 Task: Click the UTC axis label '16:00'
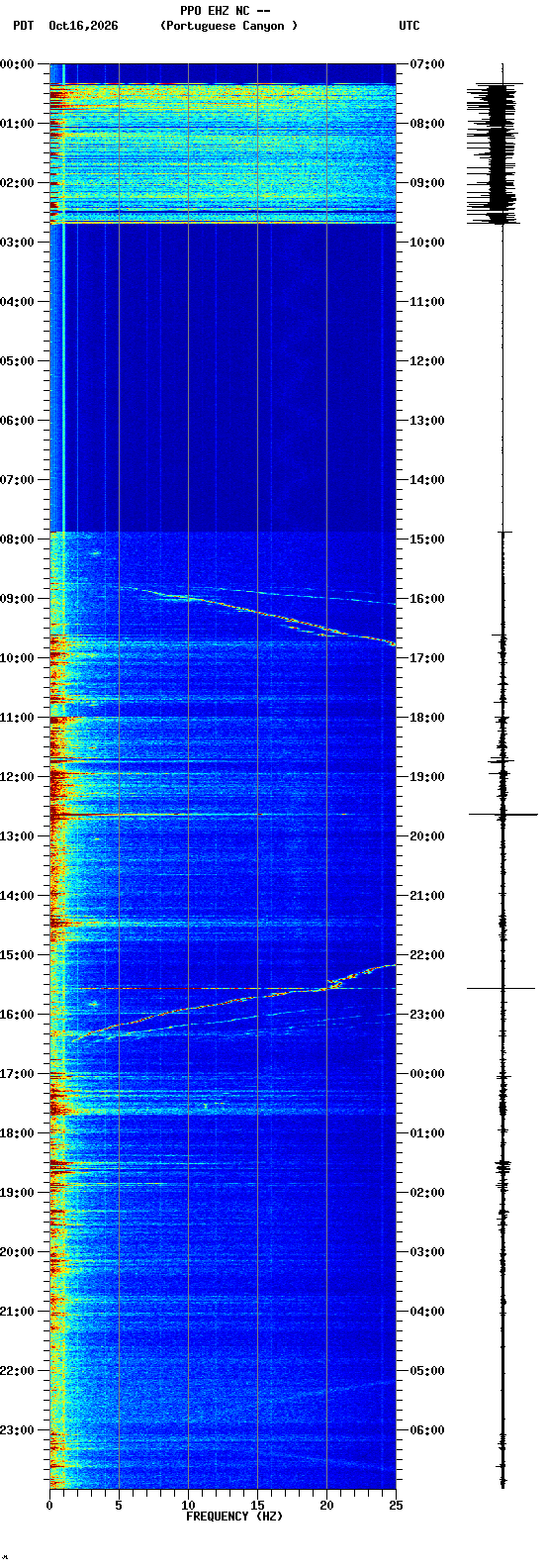(427, 599)
